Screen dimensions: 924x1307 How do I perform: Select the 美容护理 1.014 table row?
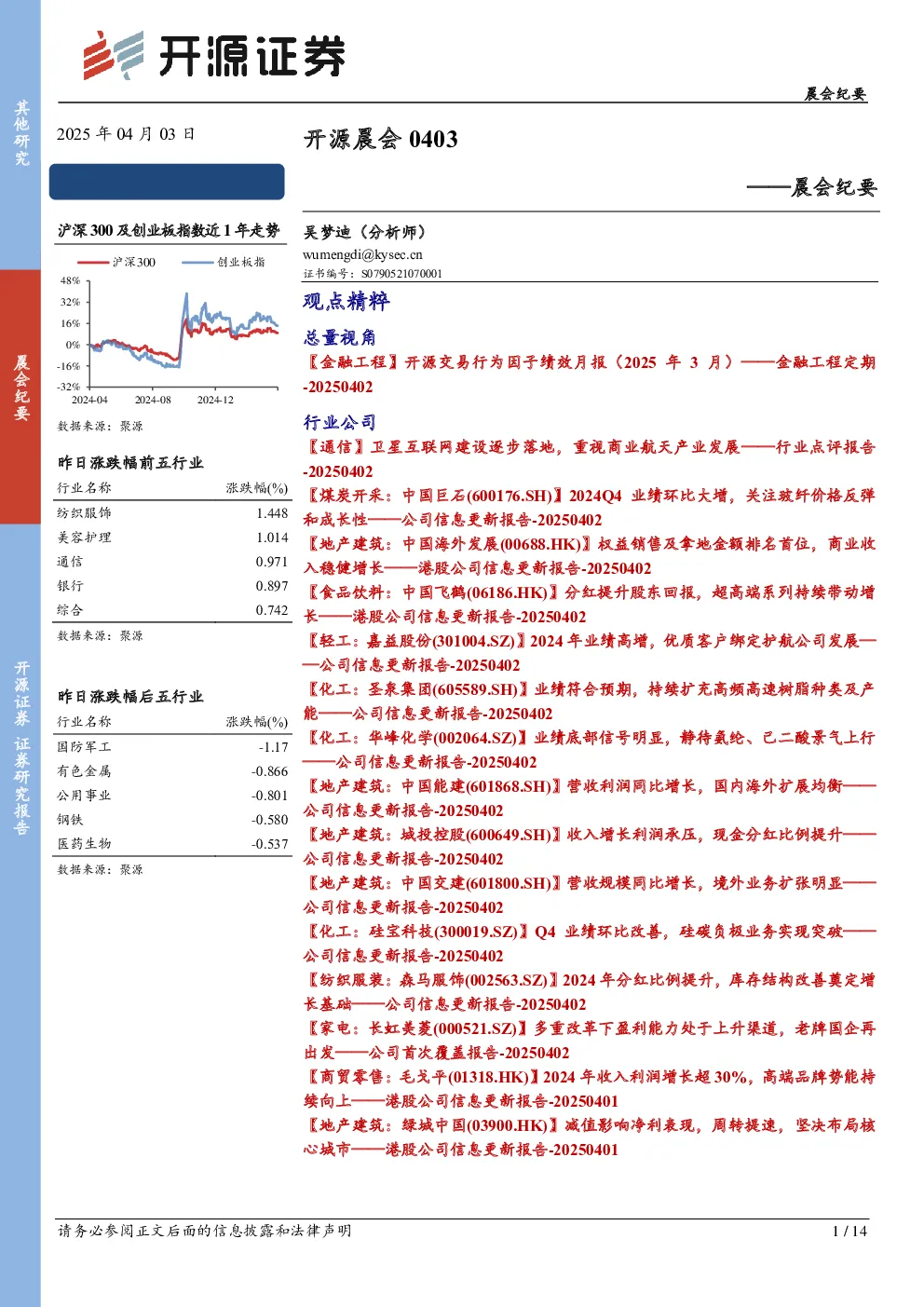[172, 538]
